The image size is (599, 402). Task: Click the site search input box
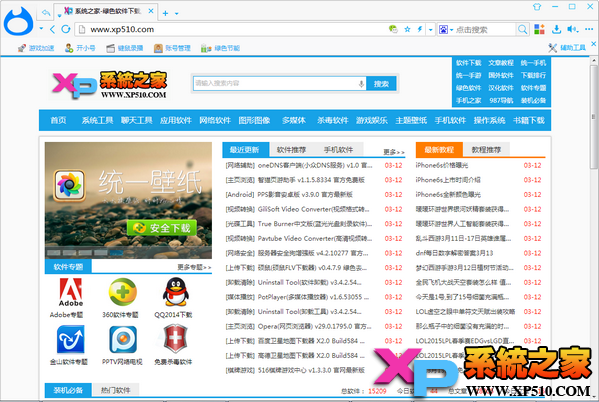pos(275,83)
